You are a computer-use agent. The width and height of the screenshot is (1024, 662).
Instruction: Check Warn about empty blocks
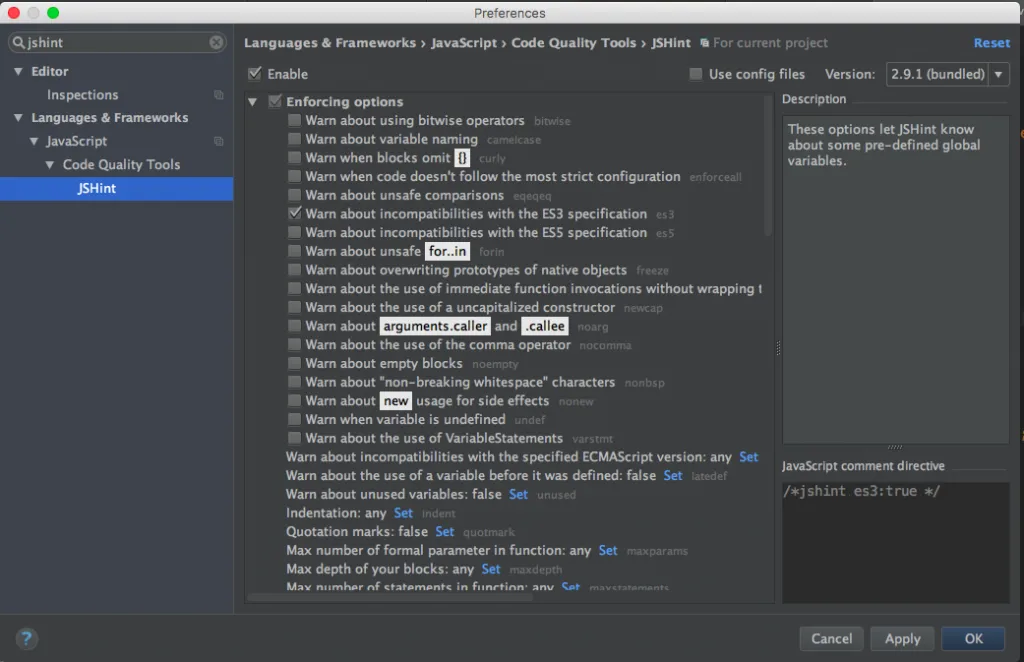tap(295, 363)
